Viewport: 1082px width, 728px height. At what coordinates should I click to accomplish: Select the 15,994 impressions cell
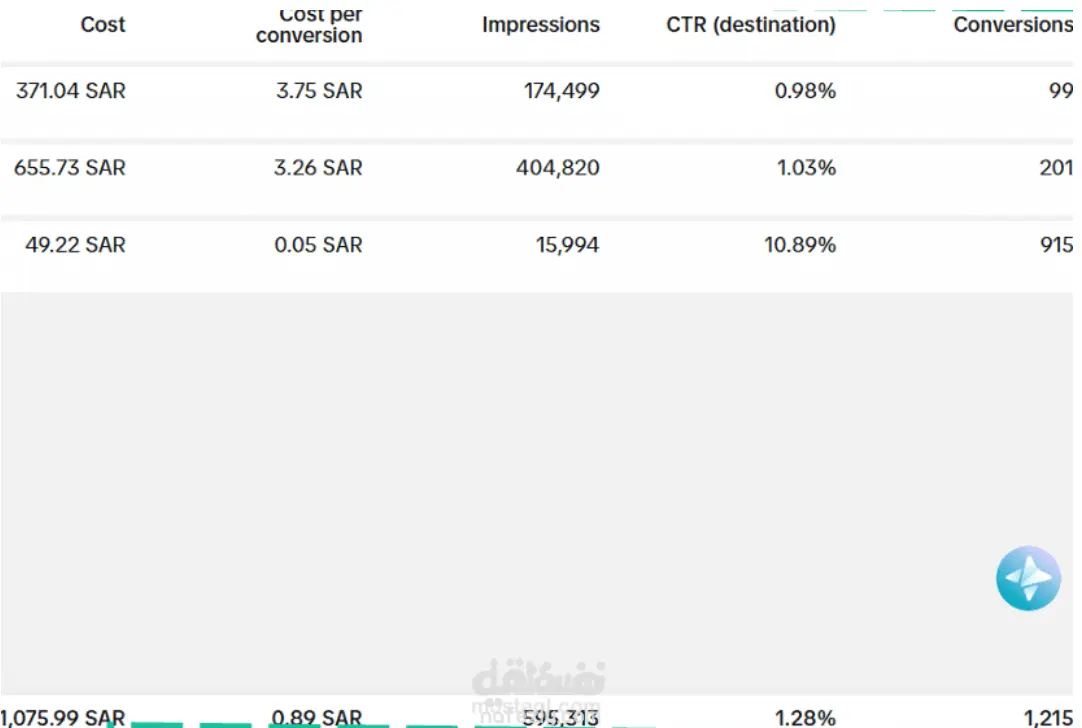(566, 245)
